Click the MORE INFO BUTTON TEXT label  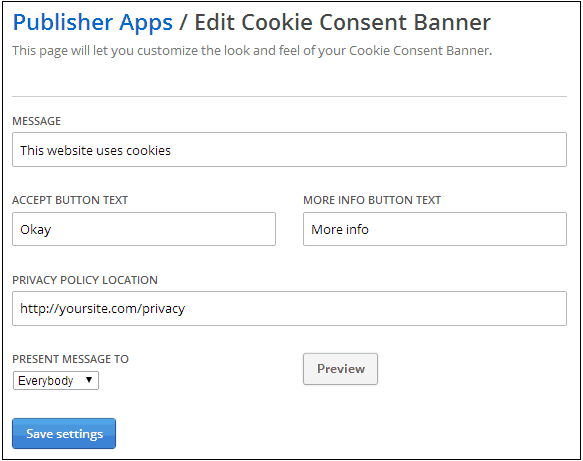pyautogui.click(x=372, y=200)
